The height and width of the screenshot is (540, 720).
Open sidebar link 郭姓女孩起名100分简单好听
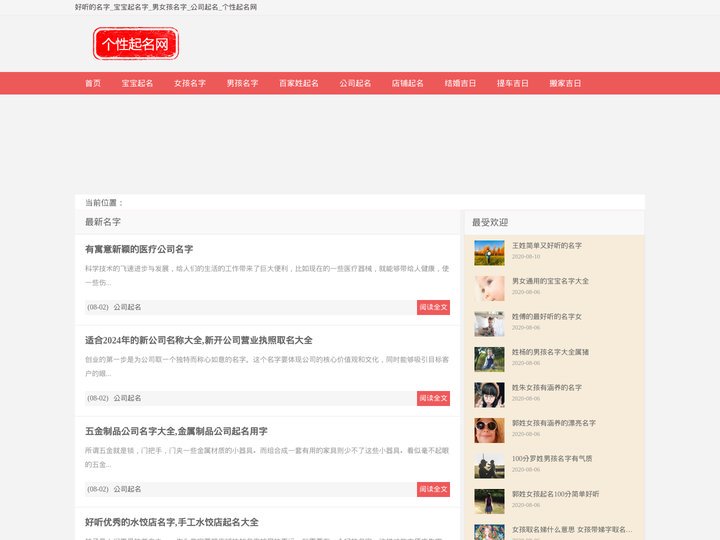pos(556,494)
